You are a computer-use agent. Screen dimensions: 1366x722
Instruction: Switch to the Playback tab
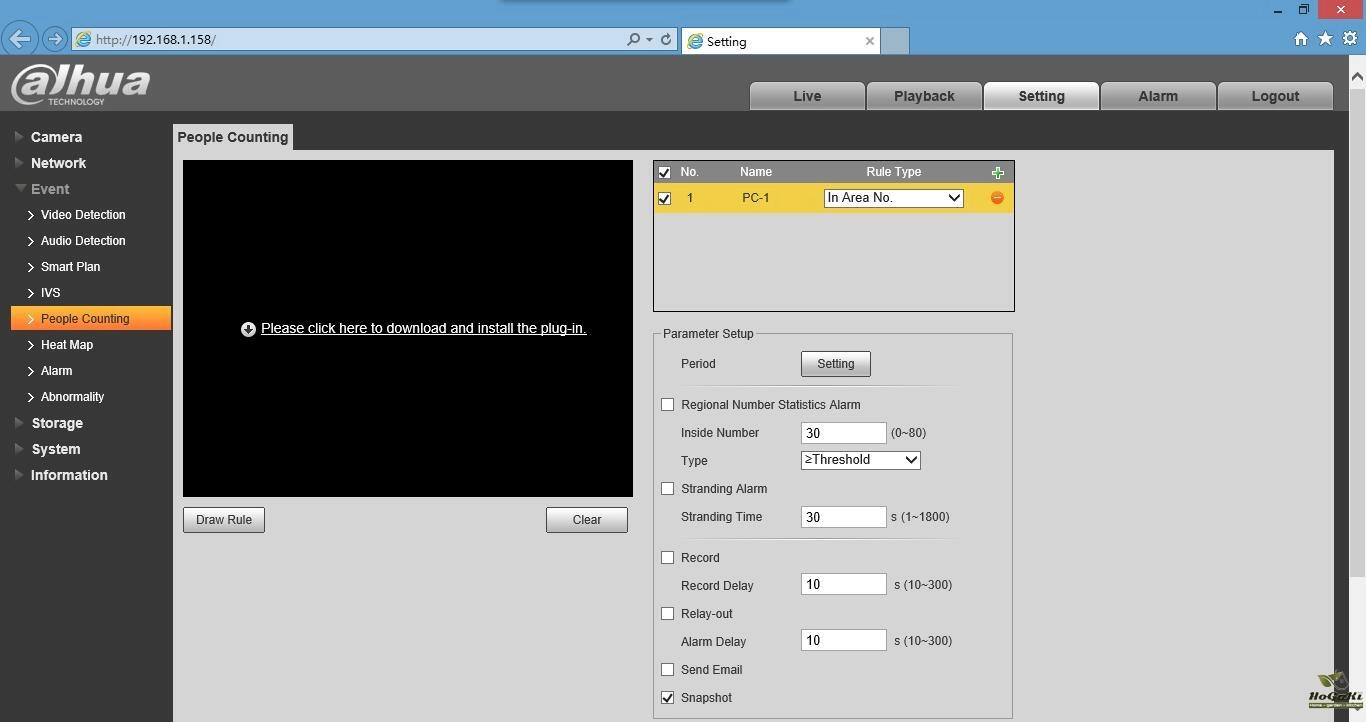pos(923,96)
